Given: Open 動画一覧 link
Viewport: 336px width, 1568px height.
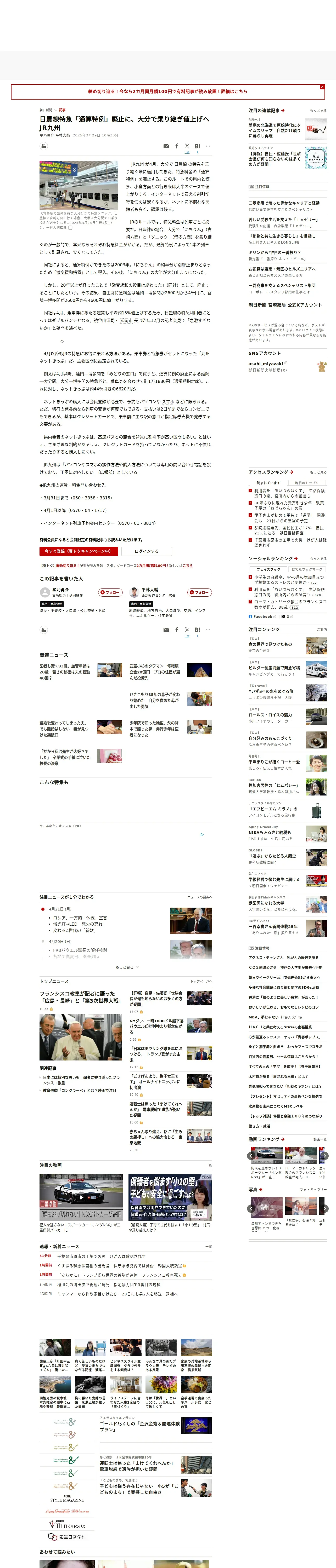Looking at the screenshot, I should [320, 1139].
